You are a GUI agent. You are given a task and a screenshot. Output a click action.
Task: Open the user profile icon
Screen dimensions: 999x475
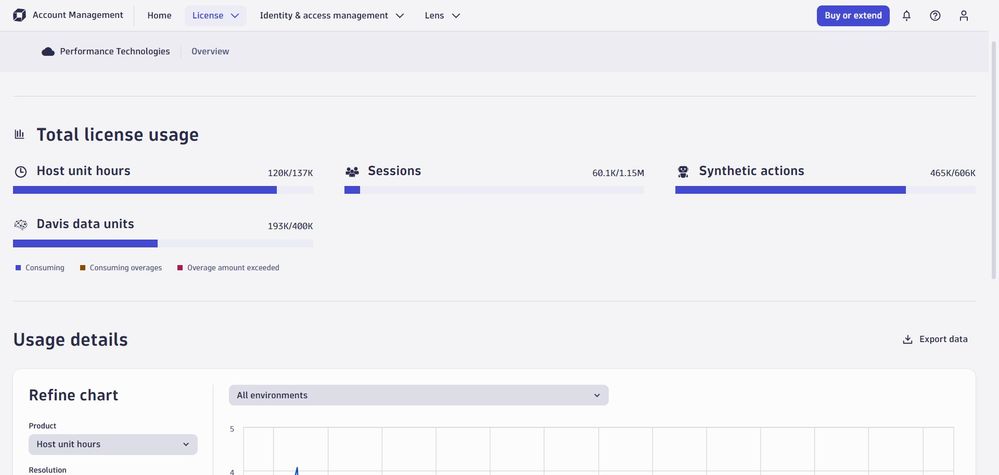[964, 16]
